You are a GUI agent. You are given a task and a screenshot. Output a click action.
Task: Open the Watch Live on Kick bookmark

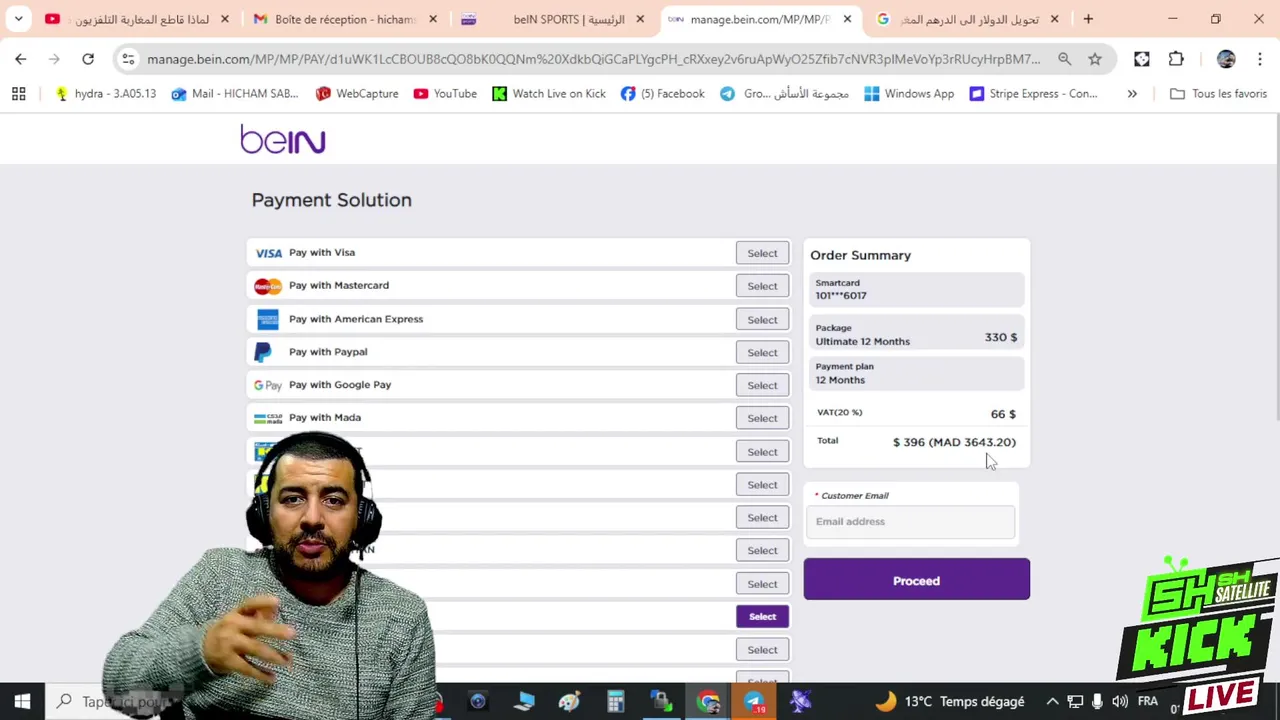549,93
